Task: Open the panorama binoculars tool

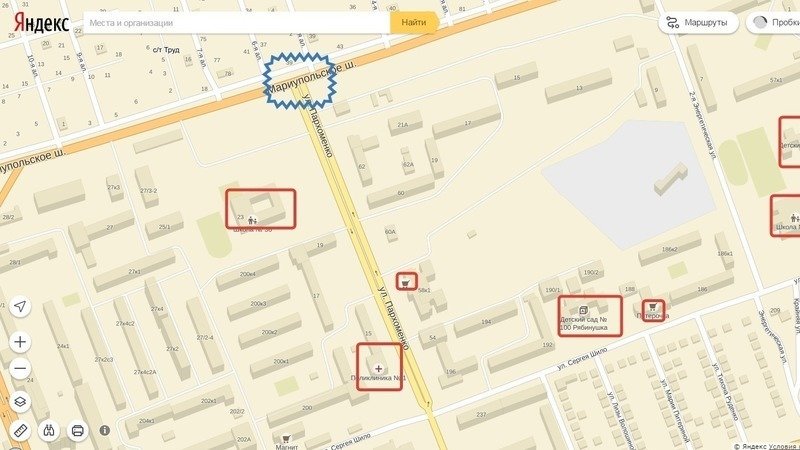Action: click(49, 431)
